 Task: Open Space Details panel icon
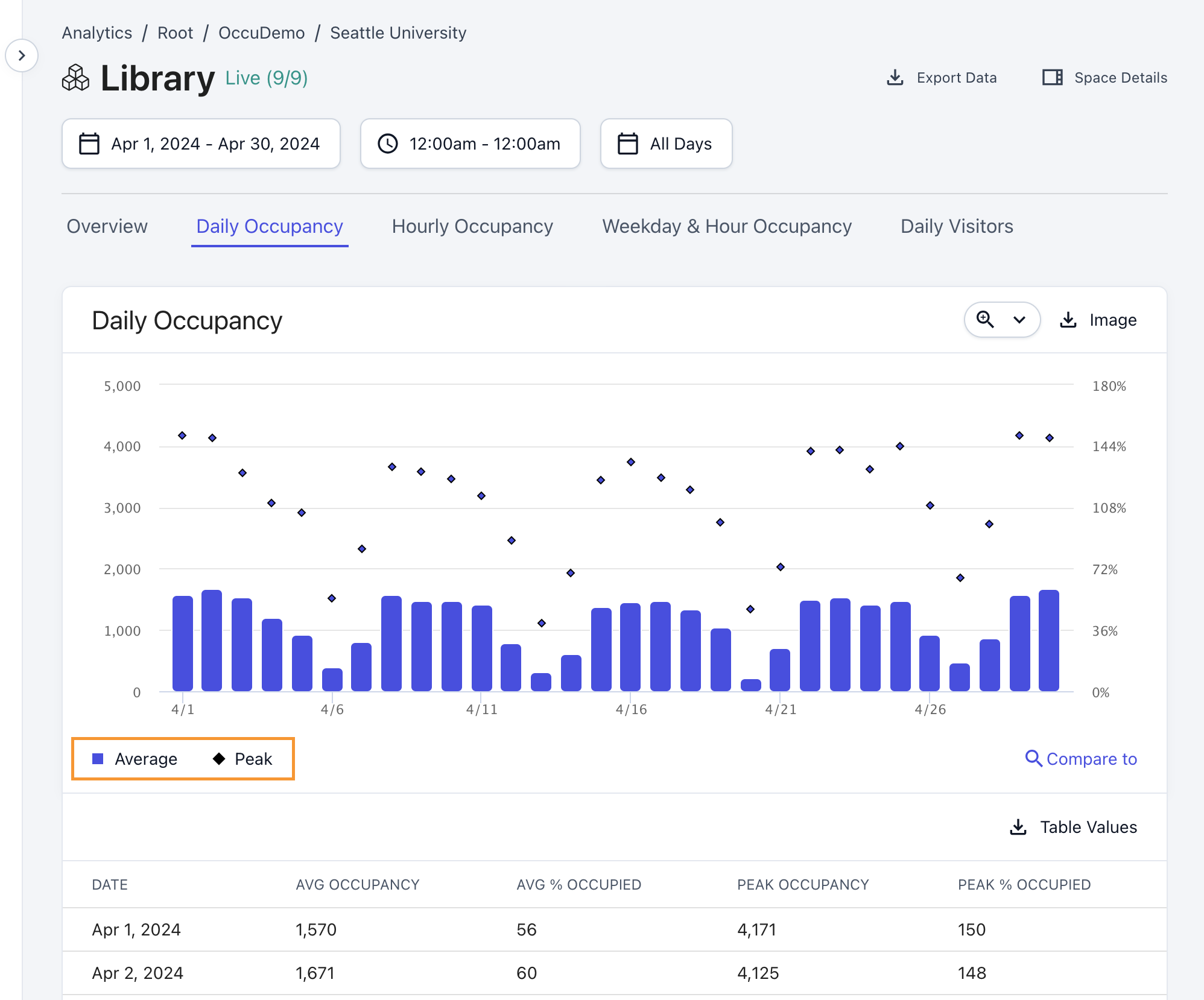click(x=1053, y=78)
